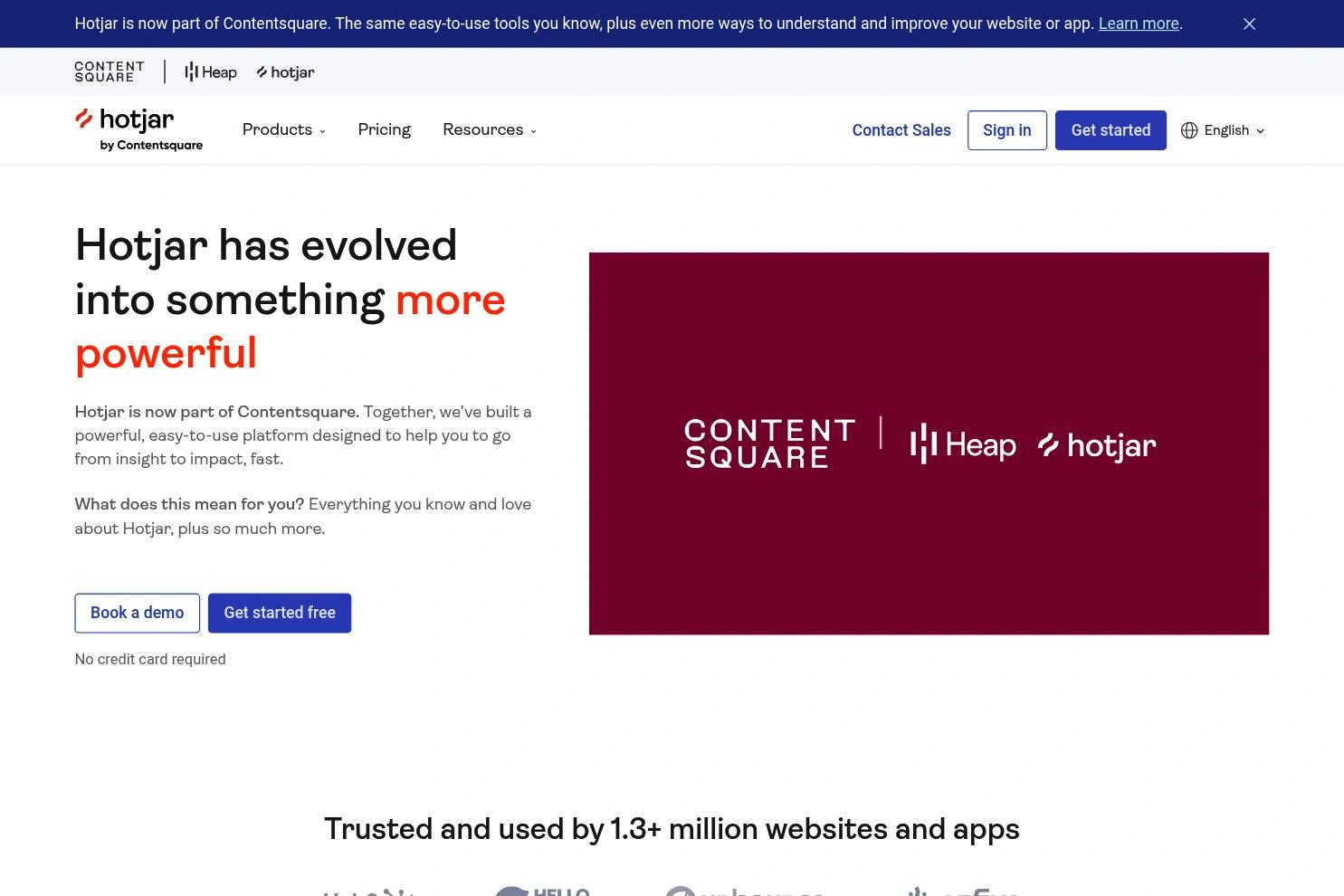Viewport: 1344px width, 896px height.
Task: Dismiss the Contentsquare announcement banner
Action: 1249,24
